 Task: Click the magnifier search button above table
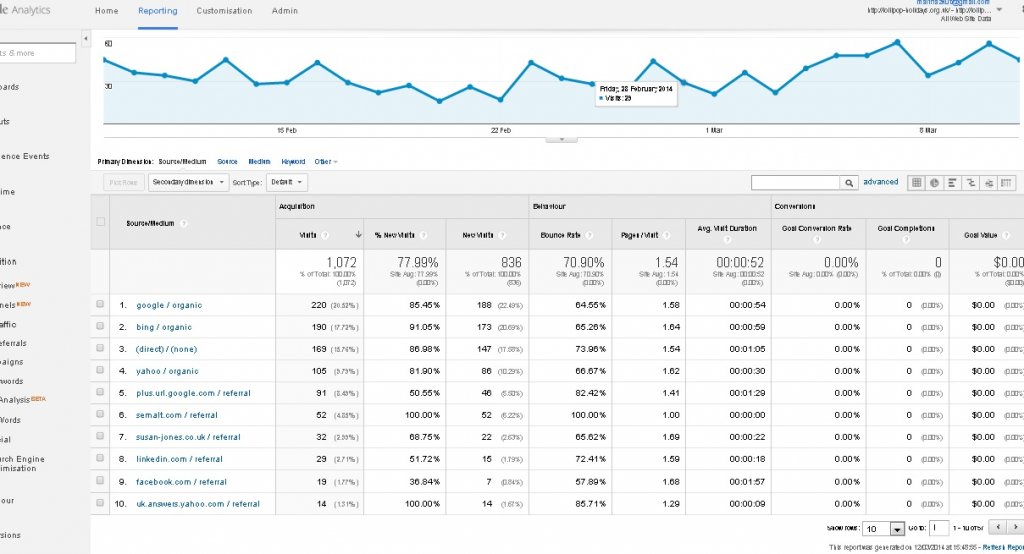click(848, 183)
